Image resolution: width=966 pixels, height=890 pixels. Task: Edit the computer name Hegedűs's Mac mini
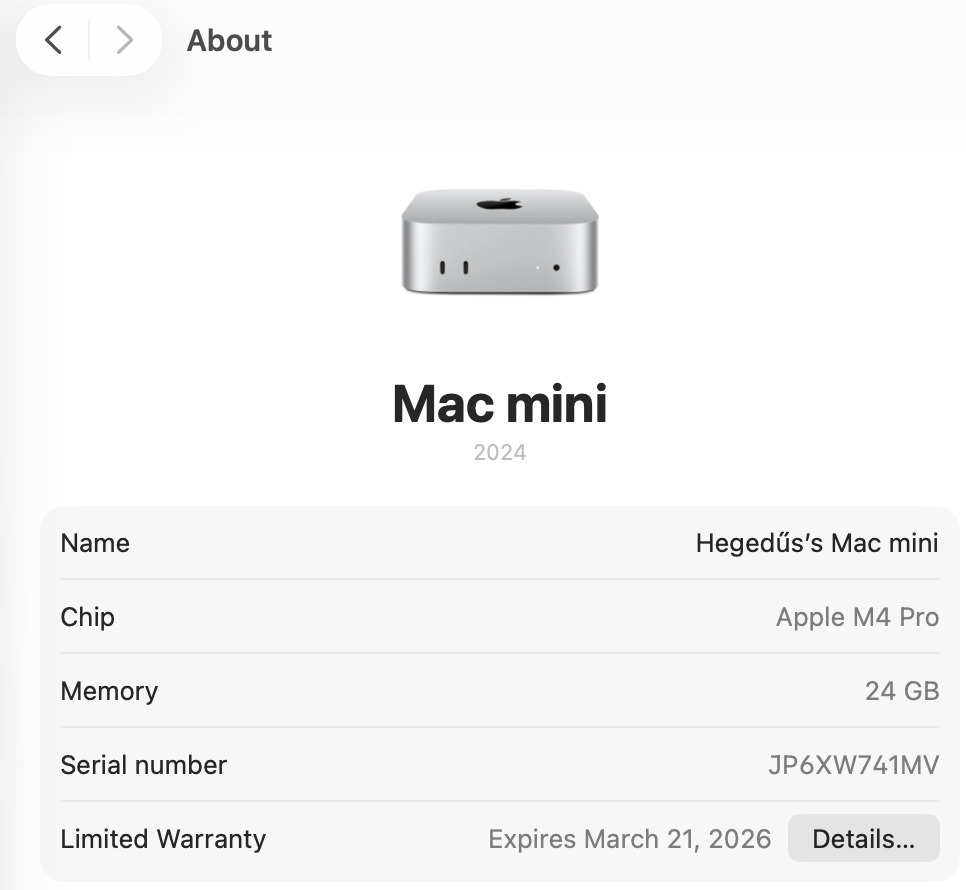click(816, 543)
